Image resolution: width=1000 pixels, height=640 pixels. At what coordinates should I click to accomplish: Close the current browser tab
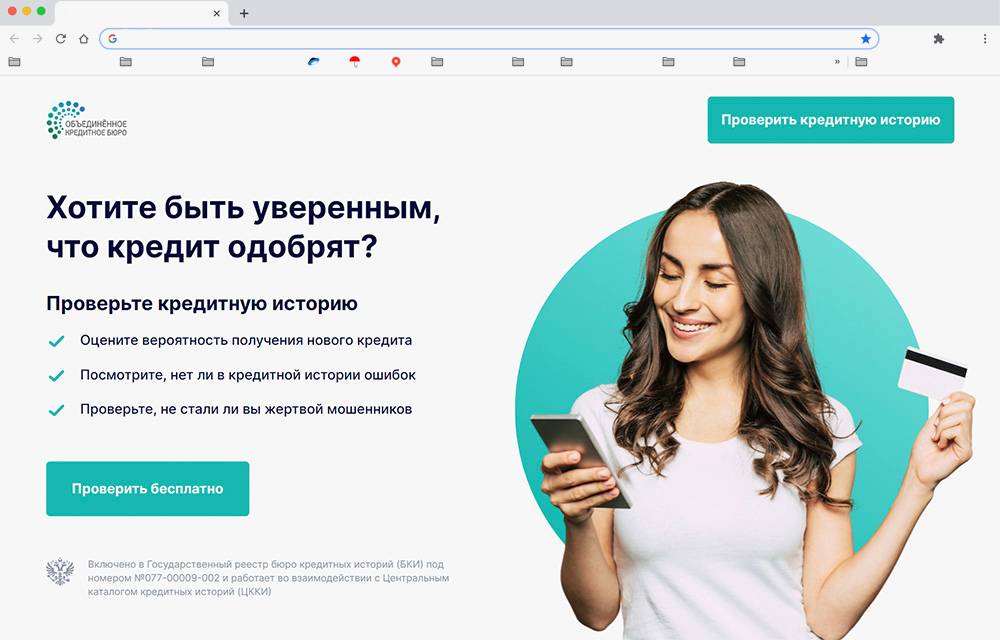(217, 13)
